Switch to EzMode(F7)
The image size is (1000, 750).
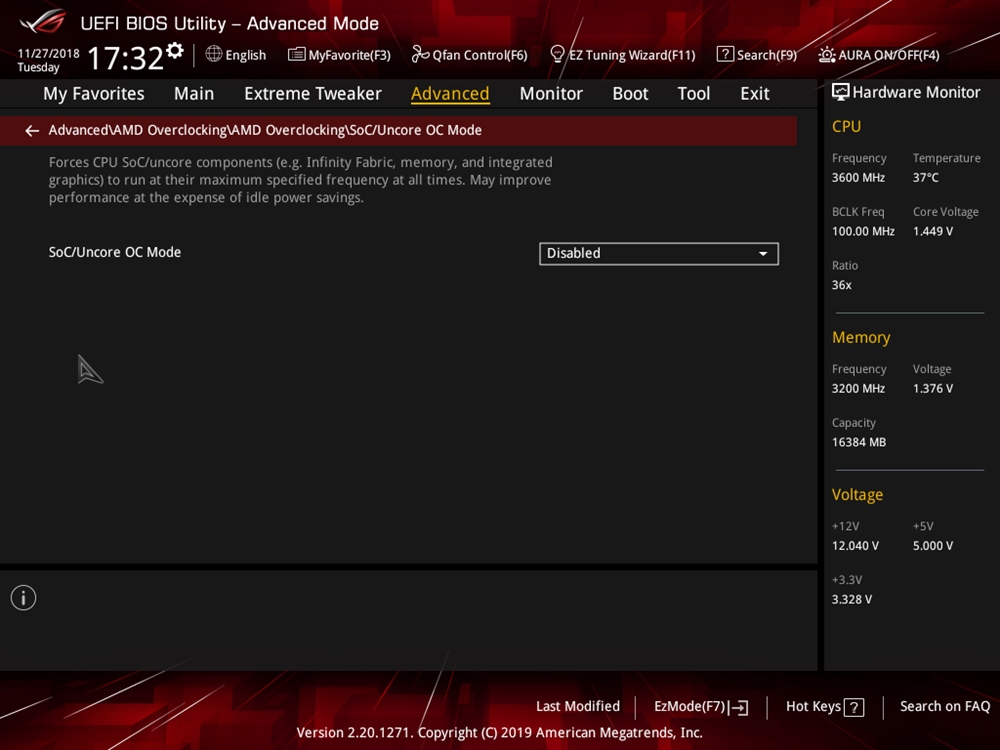[x=701, y=707]
